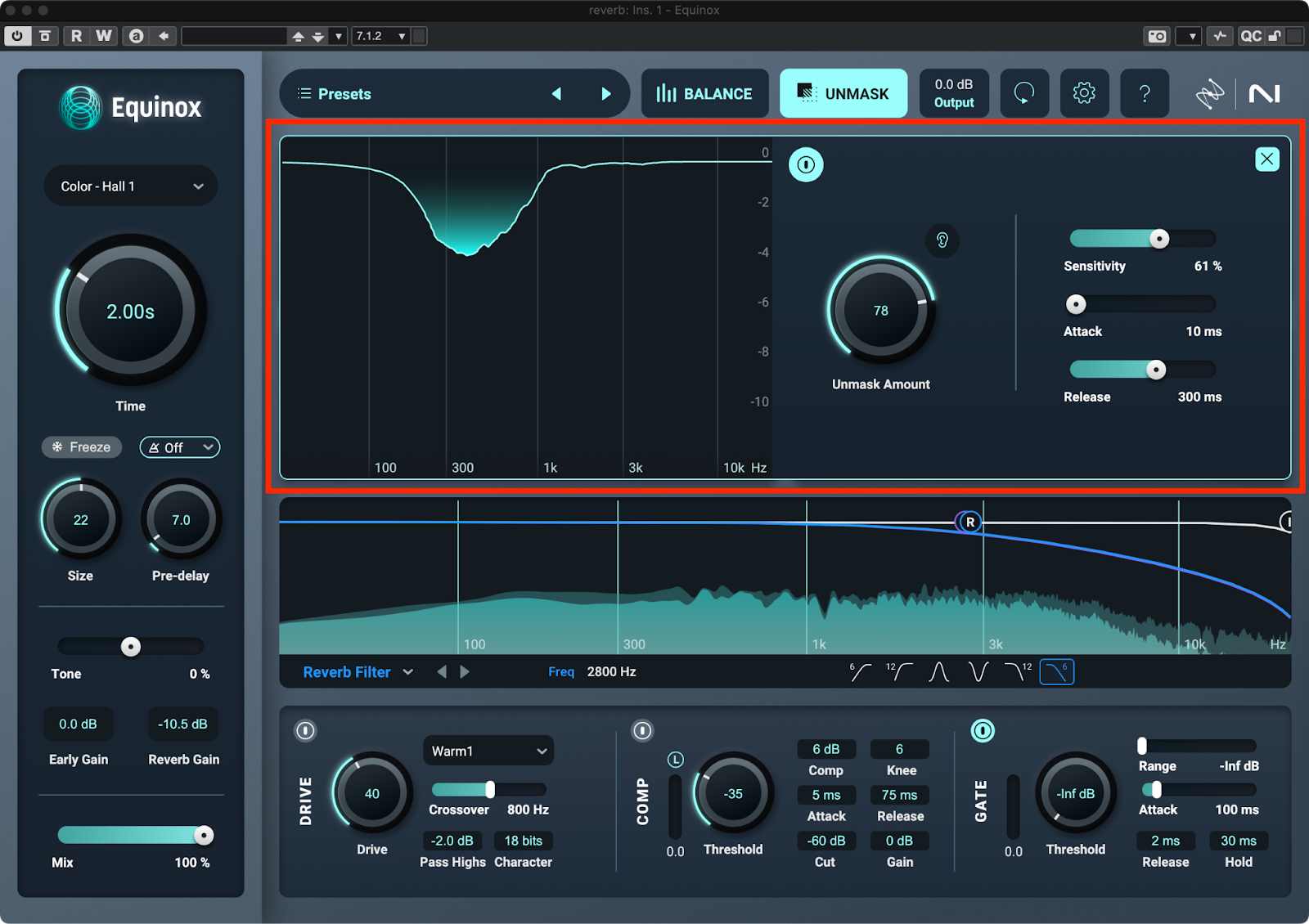Open the Warm1 drive type dropdown

pyautogui.click(x=488, y=751)
